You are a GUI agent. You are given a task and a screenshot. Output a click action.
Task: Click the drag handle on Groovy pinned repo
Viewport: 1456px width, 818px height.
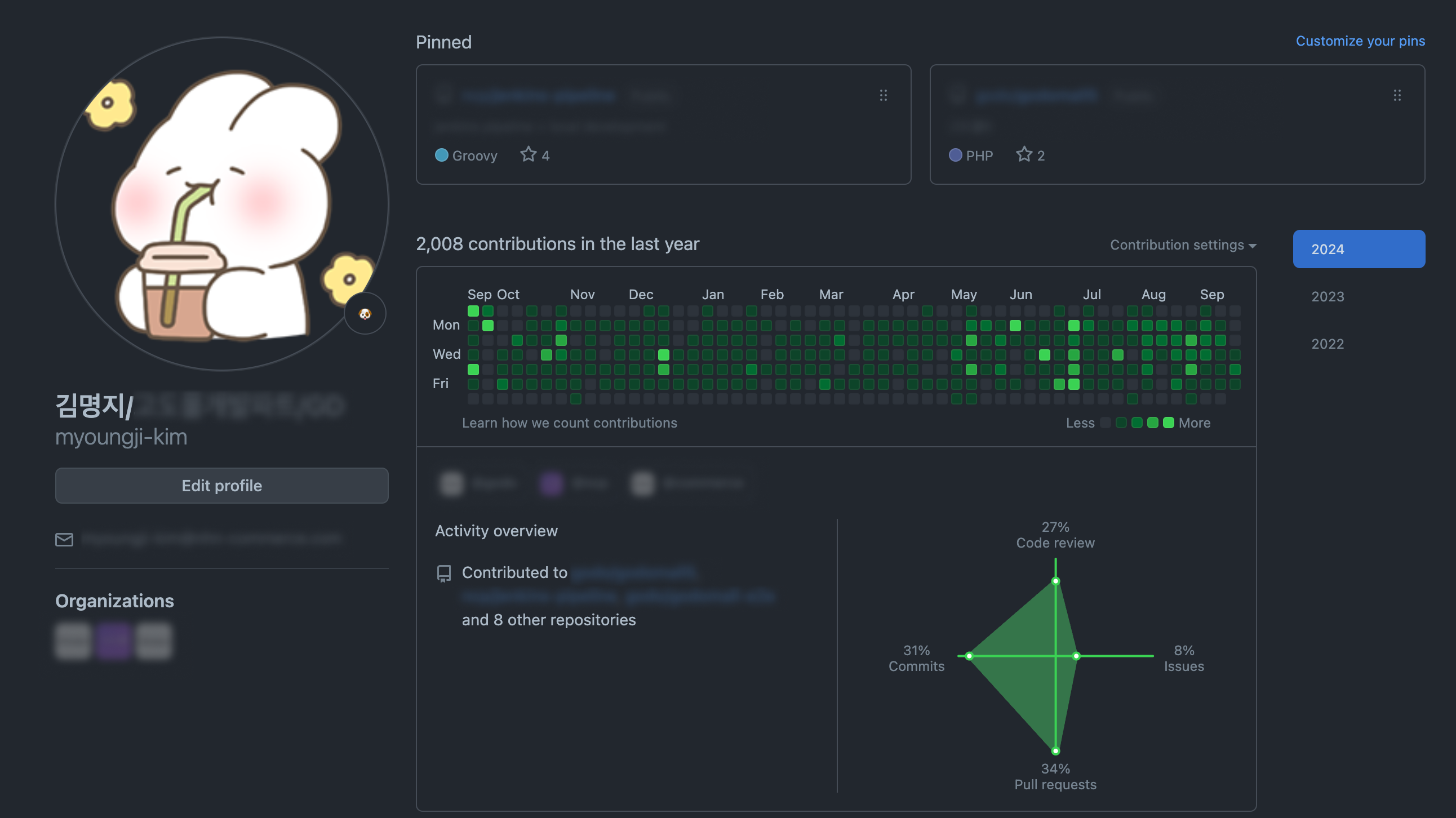(884, 95)
